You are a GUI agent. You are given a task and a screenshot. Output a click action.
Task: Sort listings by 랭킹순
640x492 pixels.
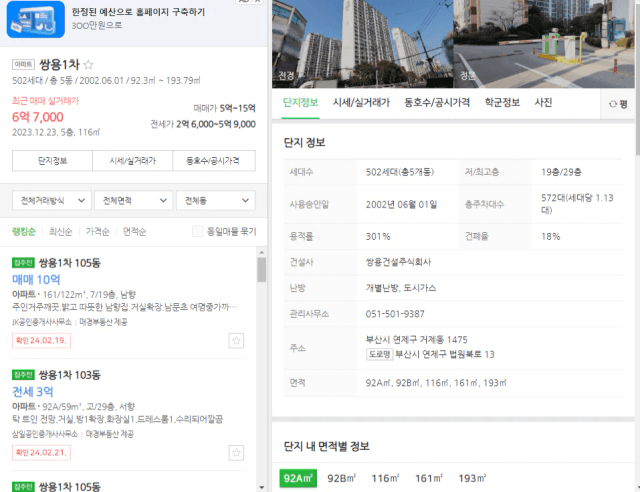24,232
